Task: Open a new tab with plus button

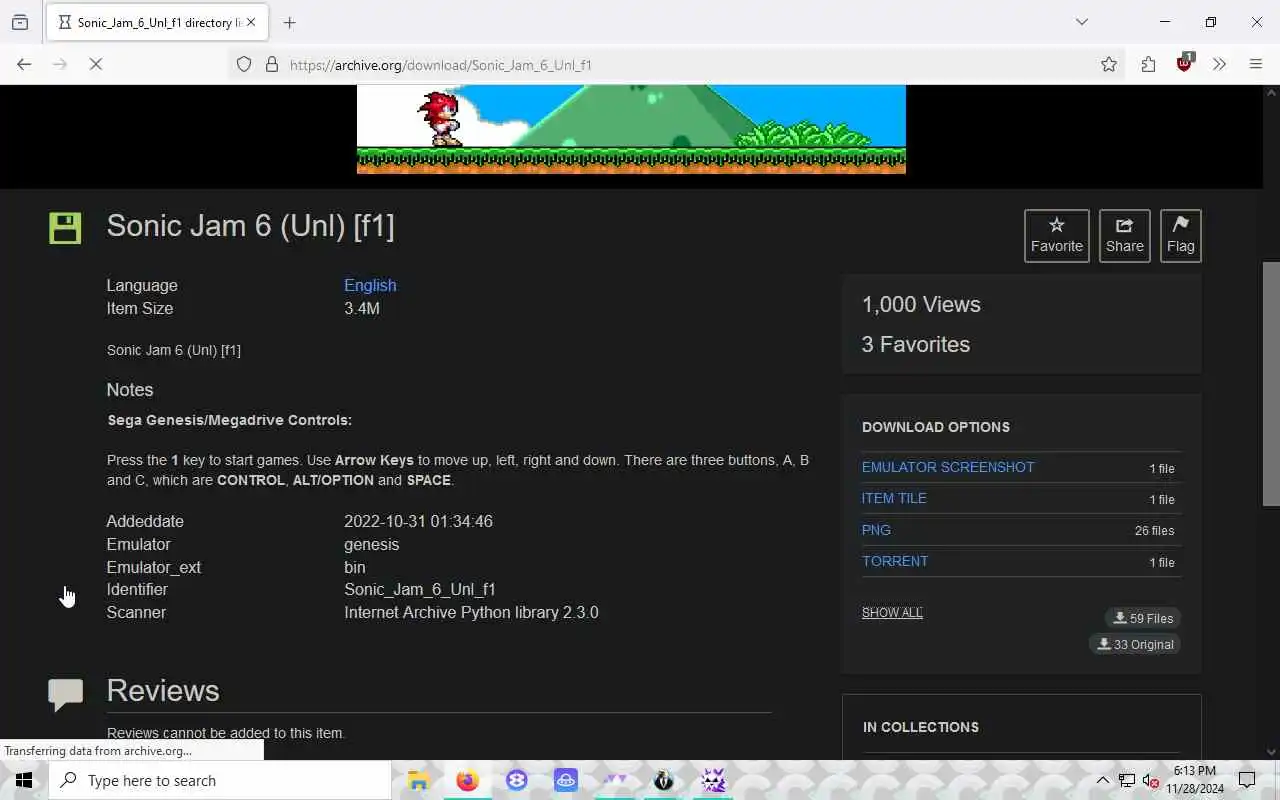Action: tap(290, 22)
